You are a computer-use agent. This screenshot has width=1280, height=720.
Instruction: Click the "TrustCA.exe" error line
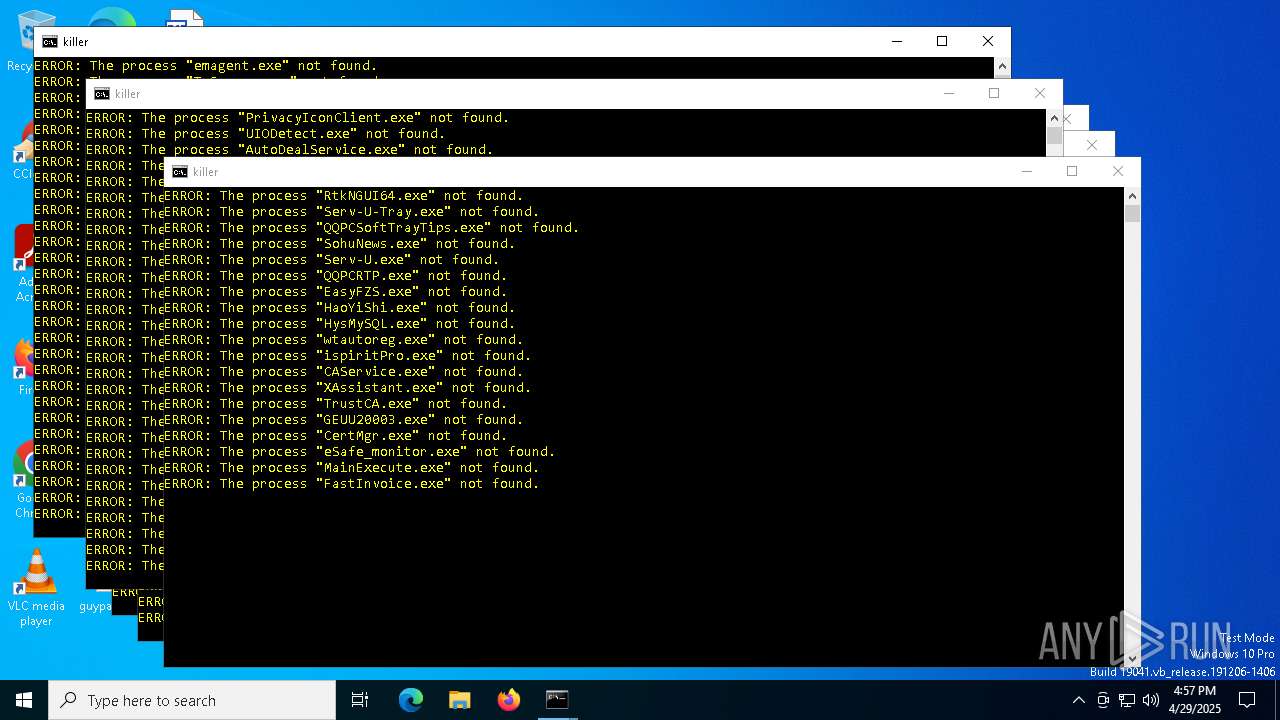(335, 404)
